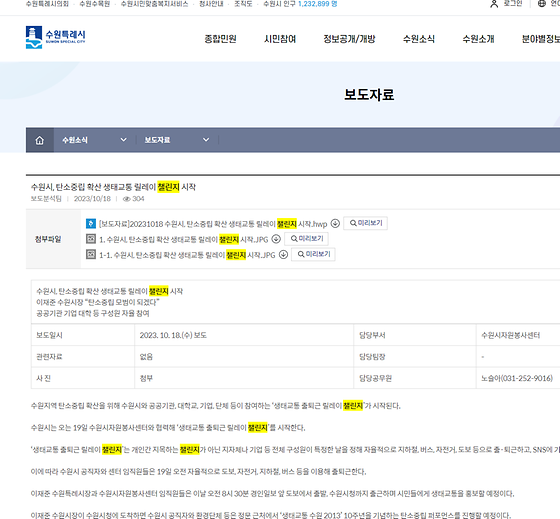Download the hwp attachment via arrow icon
Screen dimensions: 560x519
[335, 224]
